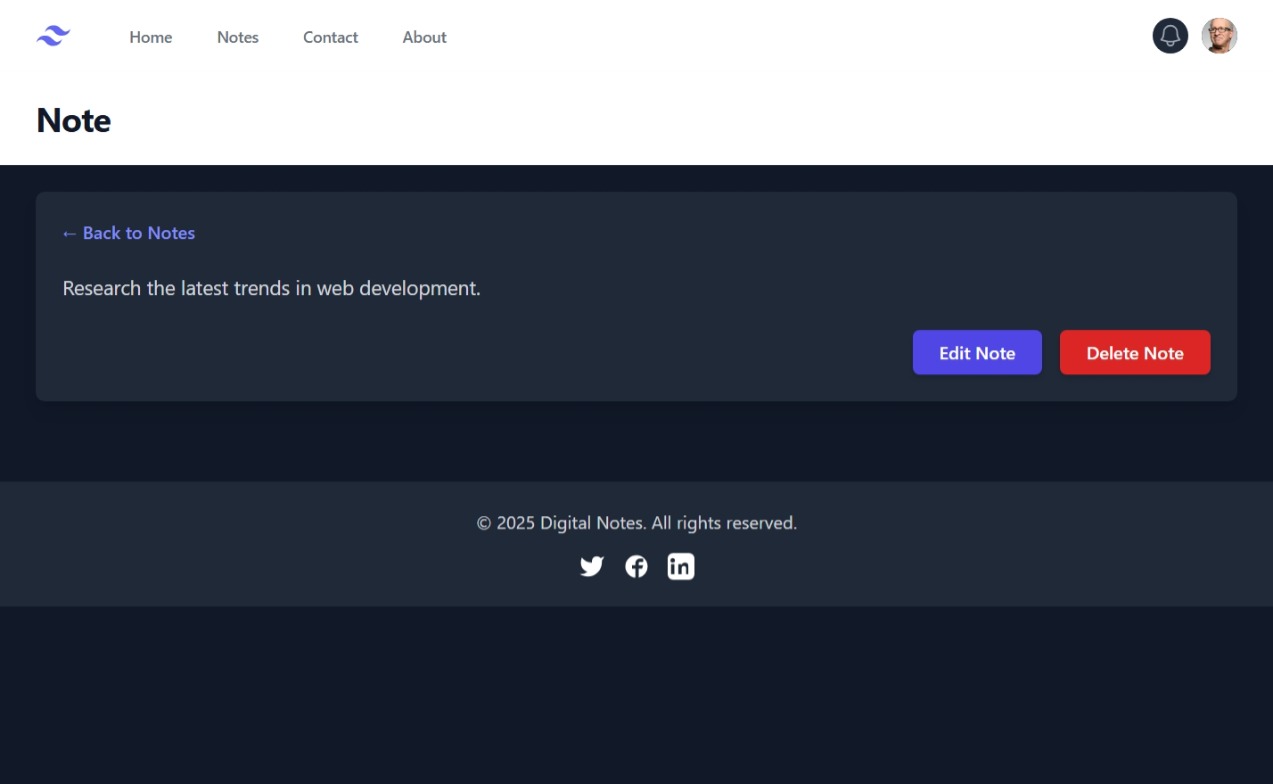Go to the Home nav item
This screenshot has height=784, width=1273.
[151, 37]
